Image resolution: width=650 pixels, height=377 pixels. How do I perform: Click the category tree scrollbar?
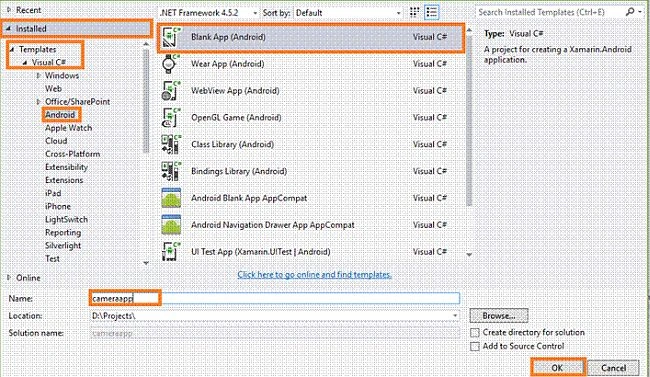pyautogui.click(x=146, y=100)
